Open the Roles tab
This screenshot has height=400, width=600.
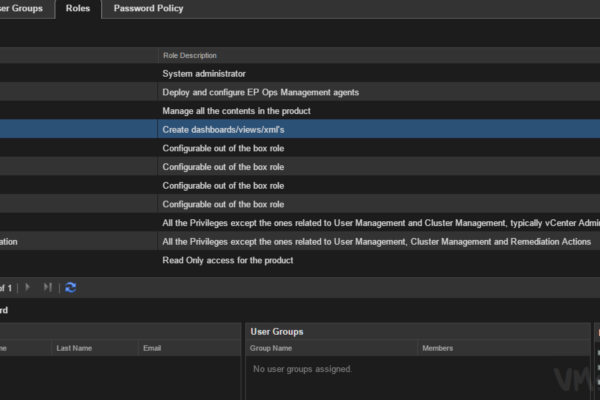(77, 8)
